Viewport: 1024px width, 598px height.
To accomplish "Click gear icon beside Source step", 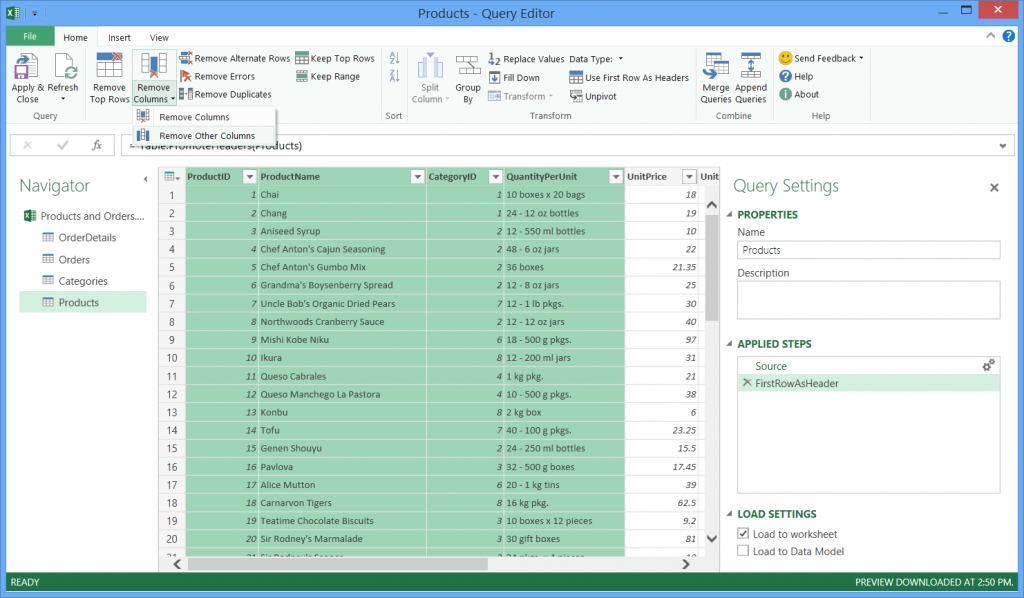I will click(x=988, y=366).
